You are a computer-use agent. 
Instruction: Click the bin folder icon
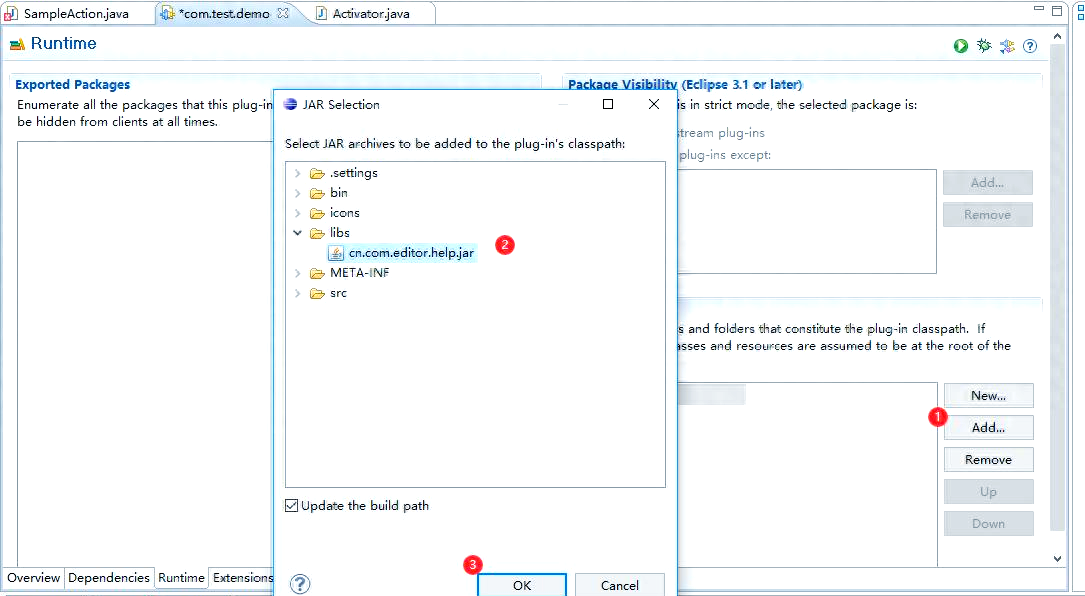[x=318, y=193]
